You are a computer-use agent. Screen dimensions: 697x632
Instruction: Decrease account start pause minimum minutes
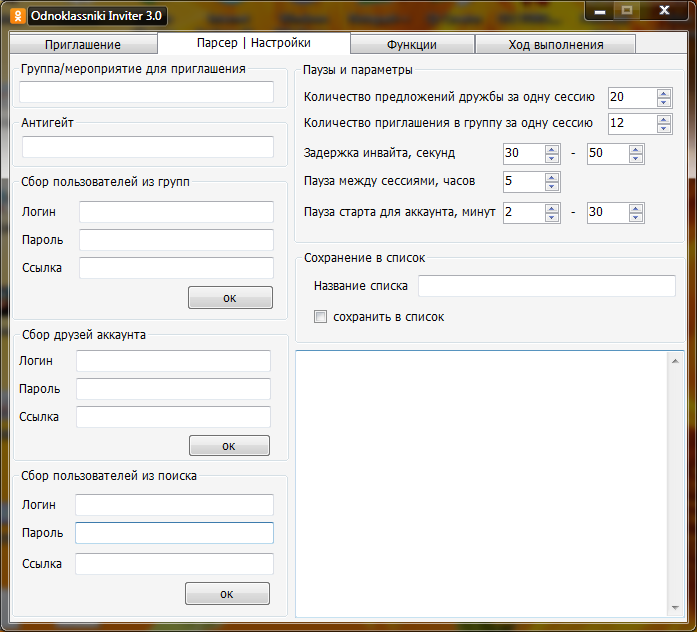pyautogui.click(x=551, y=217)
